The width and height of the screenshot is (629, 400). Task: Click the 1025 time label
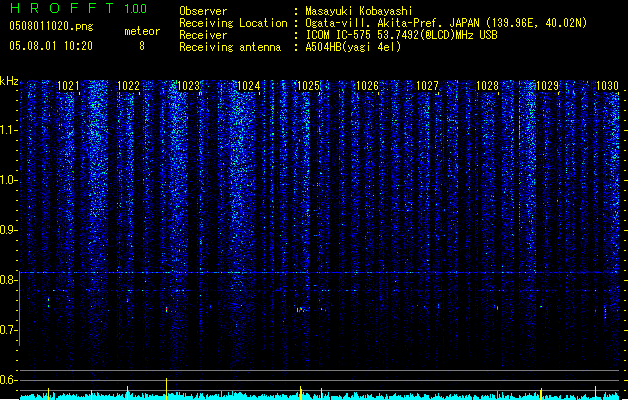[x=308, y=86]
